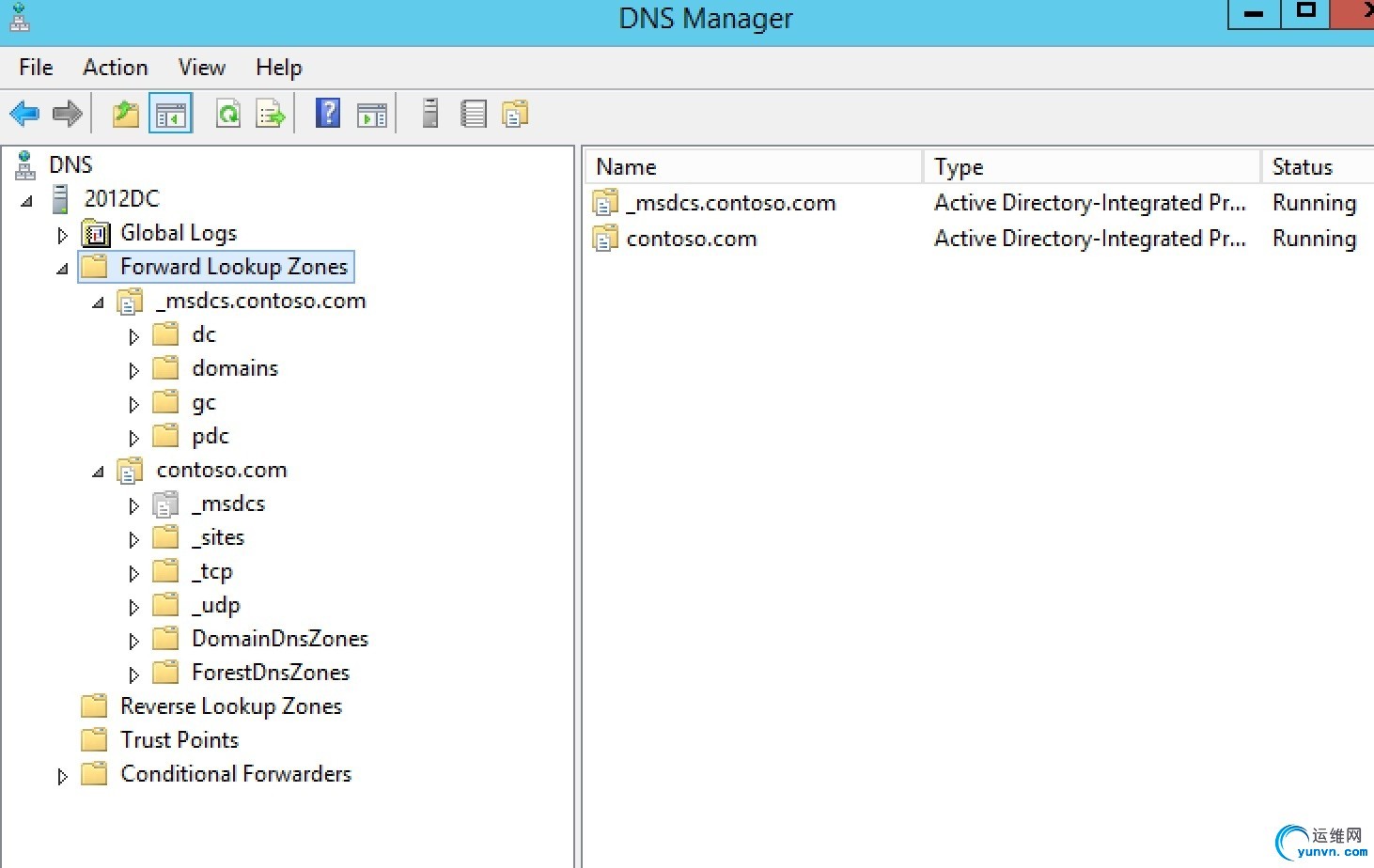Viewport: 1374px width, 868px height.
Task: Collapse the contoso.com tree node
Action: point(98,472)
